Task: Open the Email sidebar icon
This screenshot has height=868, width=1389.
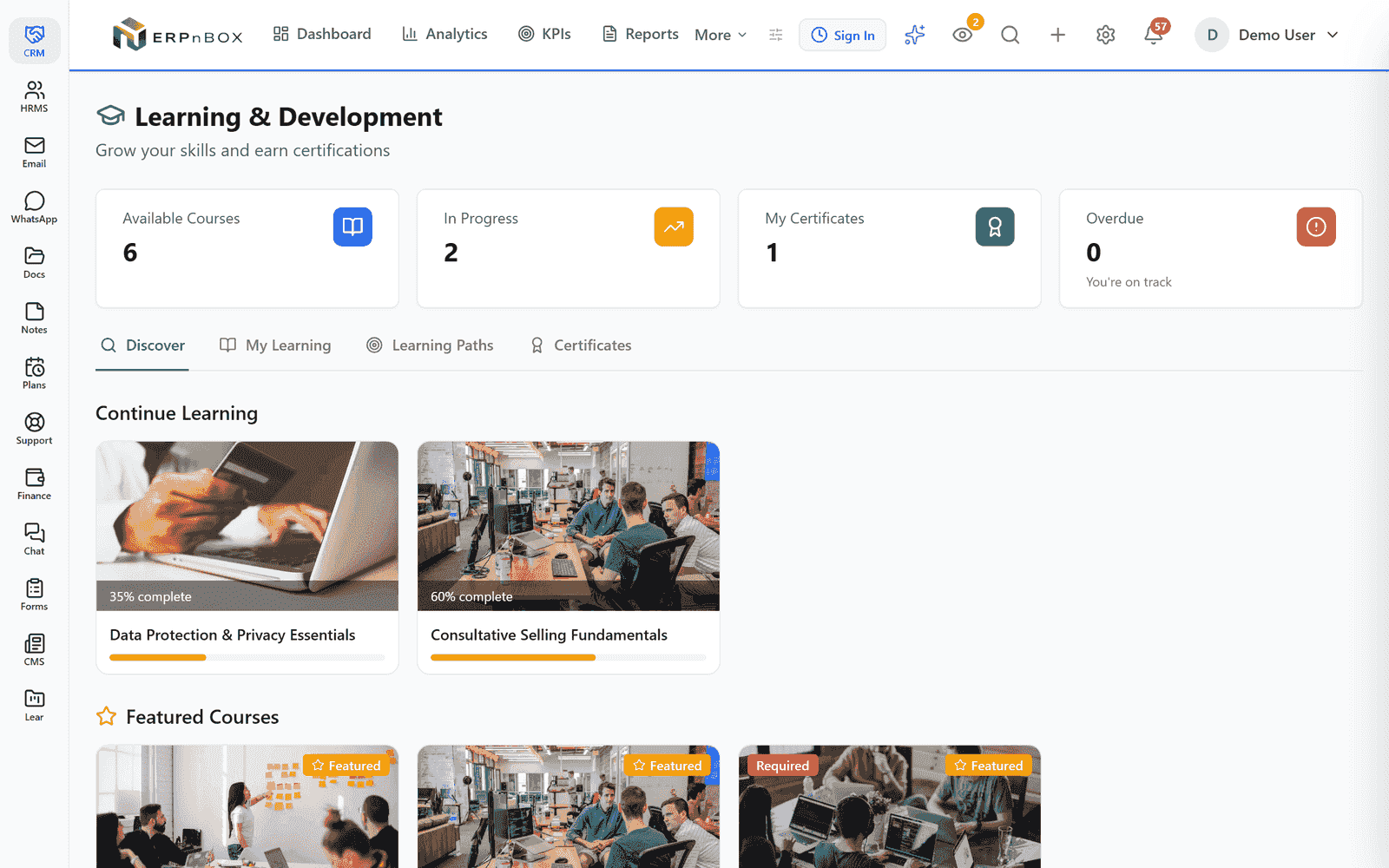Action: (x=34, y=152)
